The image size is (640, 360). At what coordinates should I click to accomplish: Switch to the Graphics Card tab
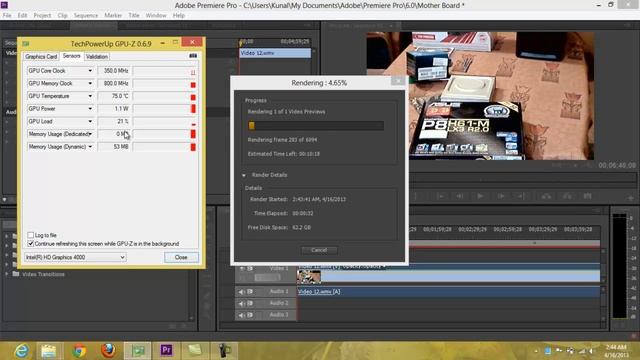click(x=41, y=56)
